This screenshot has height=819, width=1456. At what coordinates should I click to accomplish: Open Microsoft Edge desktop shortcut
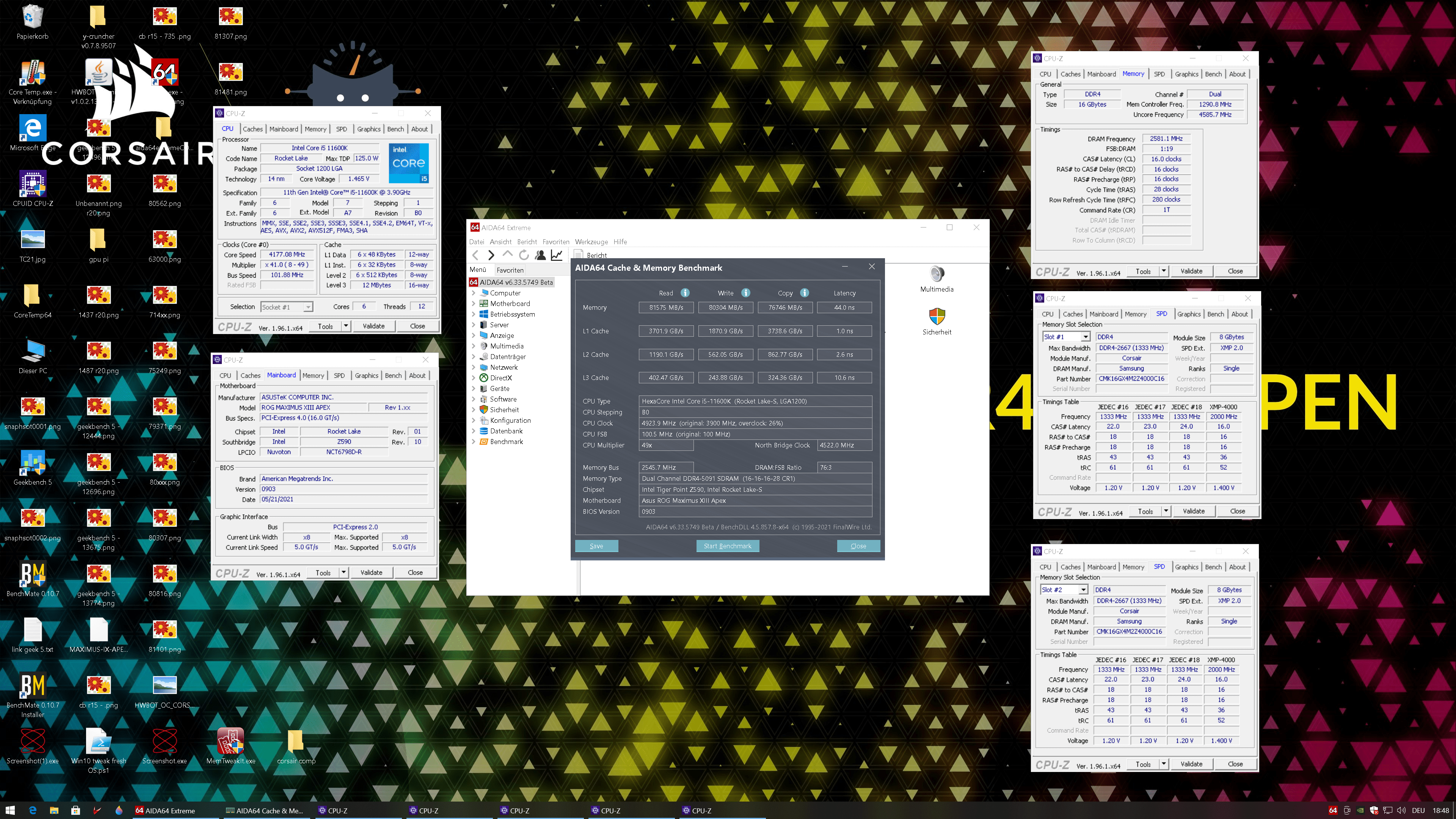32,133
